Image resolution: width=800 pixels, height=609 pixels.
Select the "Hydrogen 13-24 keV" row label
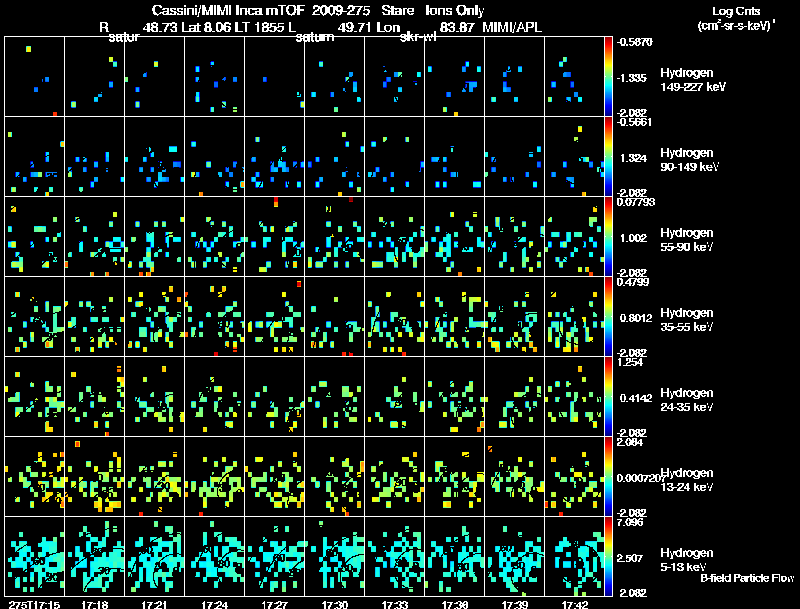(x=686, y=480)
